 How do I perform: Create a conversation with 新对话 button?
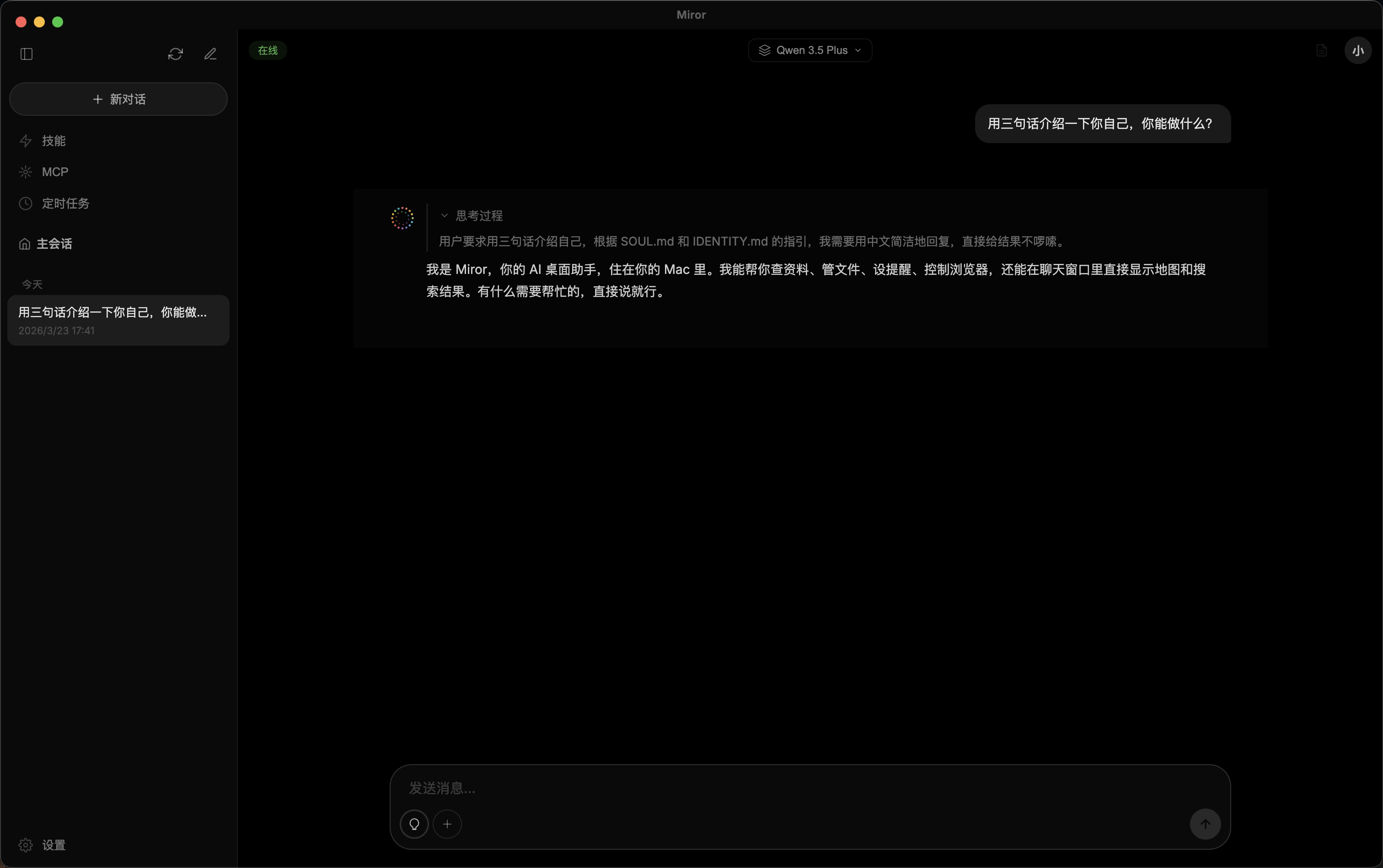[118, 99]
